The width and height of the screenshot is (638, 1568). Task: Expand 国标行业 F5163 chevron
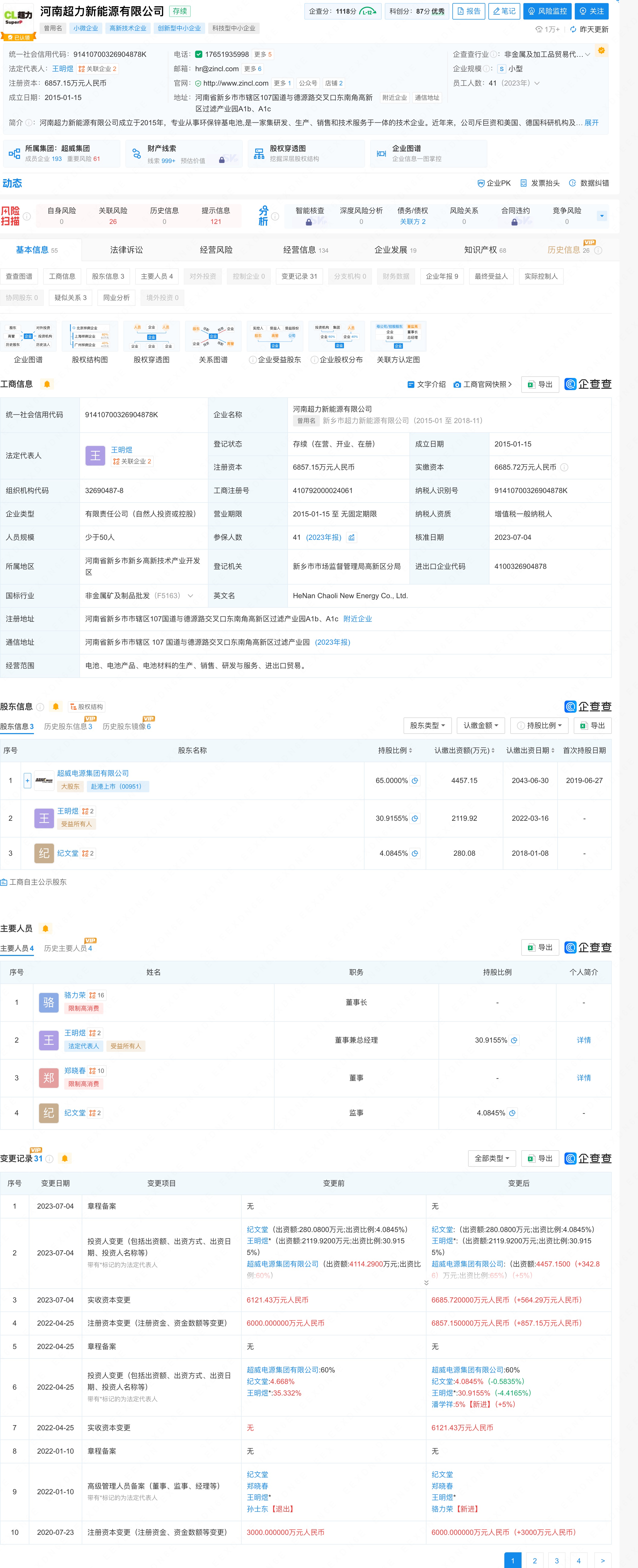[x=190, y=596]
